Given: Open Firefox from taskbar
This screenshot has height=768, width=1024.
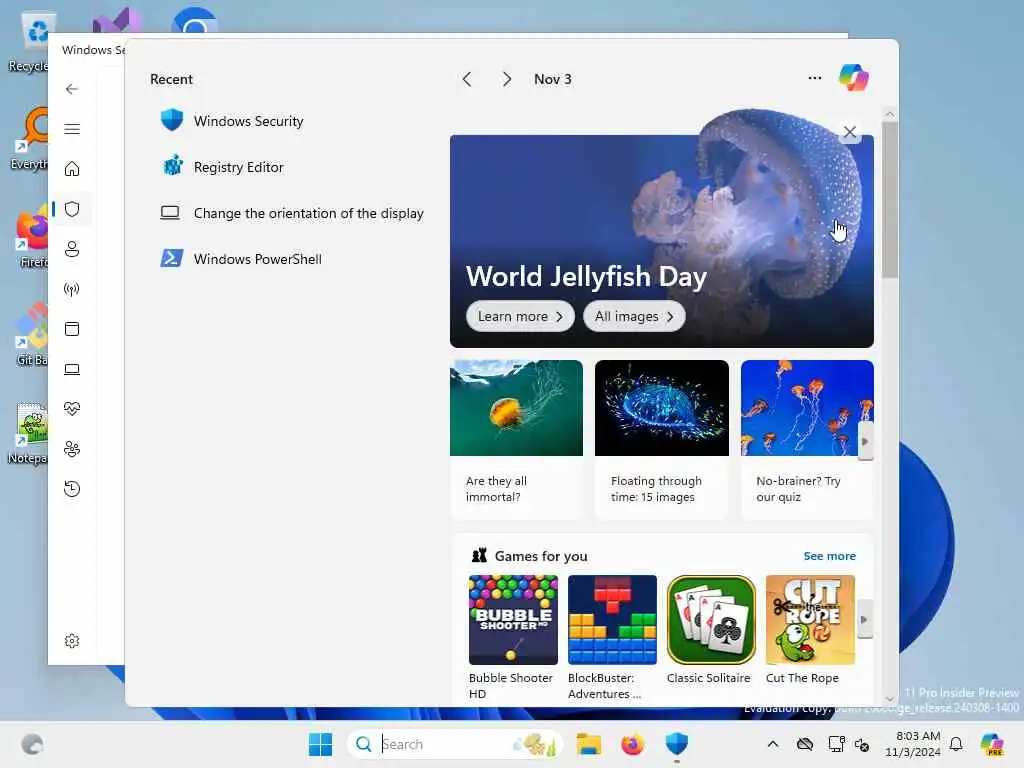Looking at the screenshot, I should 632,744.
